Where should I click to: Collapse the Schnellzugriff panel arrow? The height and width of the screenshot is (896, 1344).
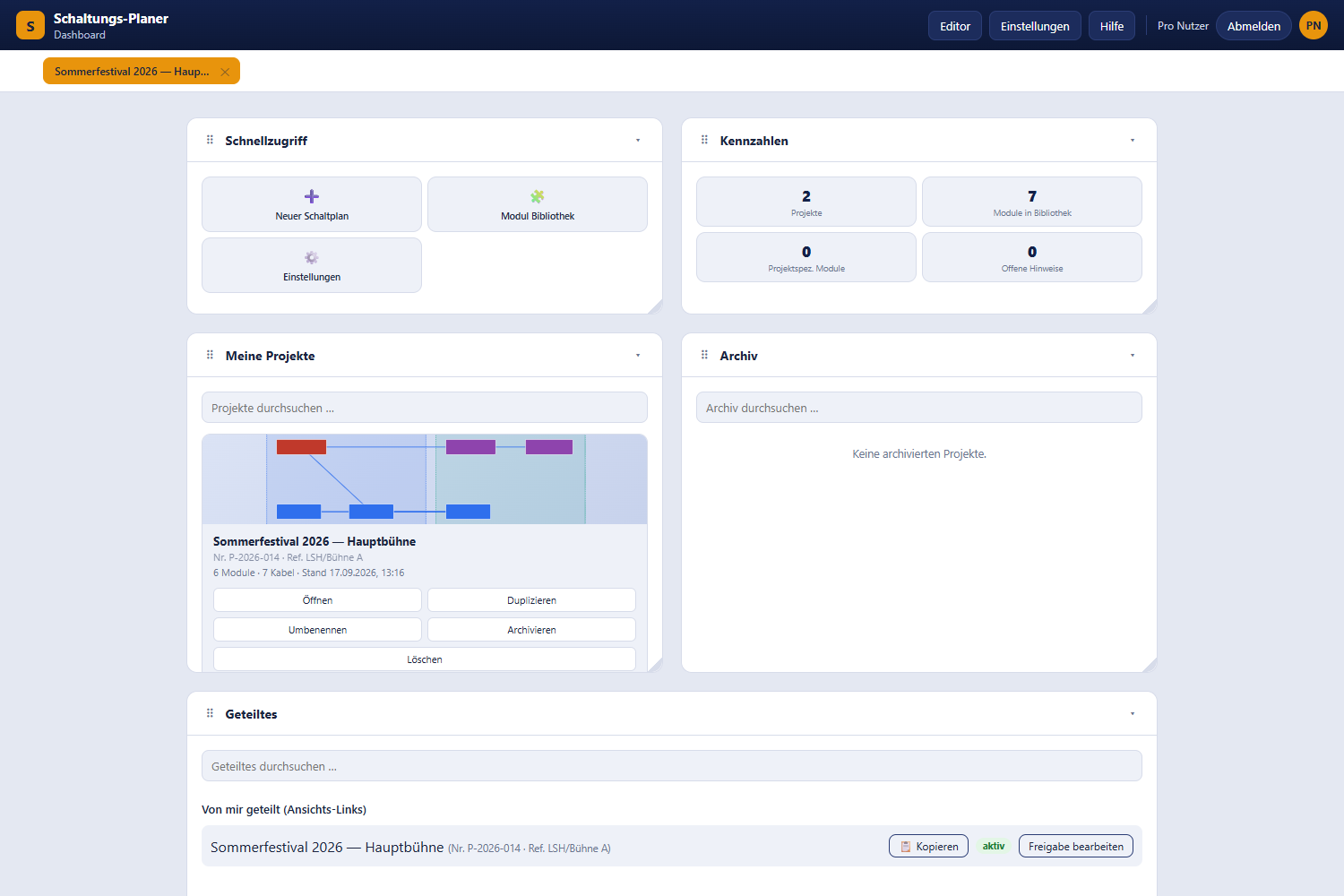coord(638,140)
